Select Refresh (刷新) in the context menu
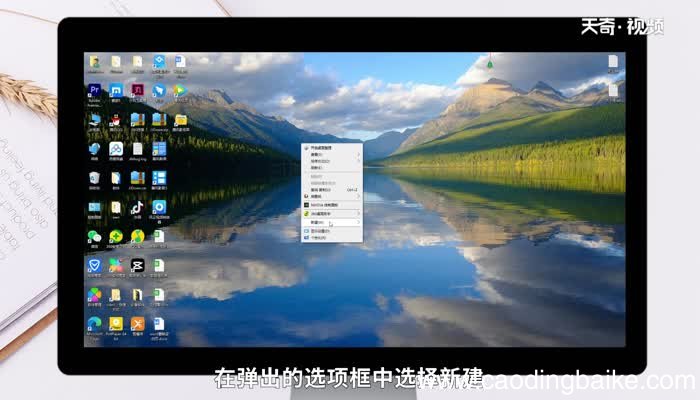 332,167
